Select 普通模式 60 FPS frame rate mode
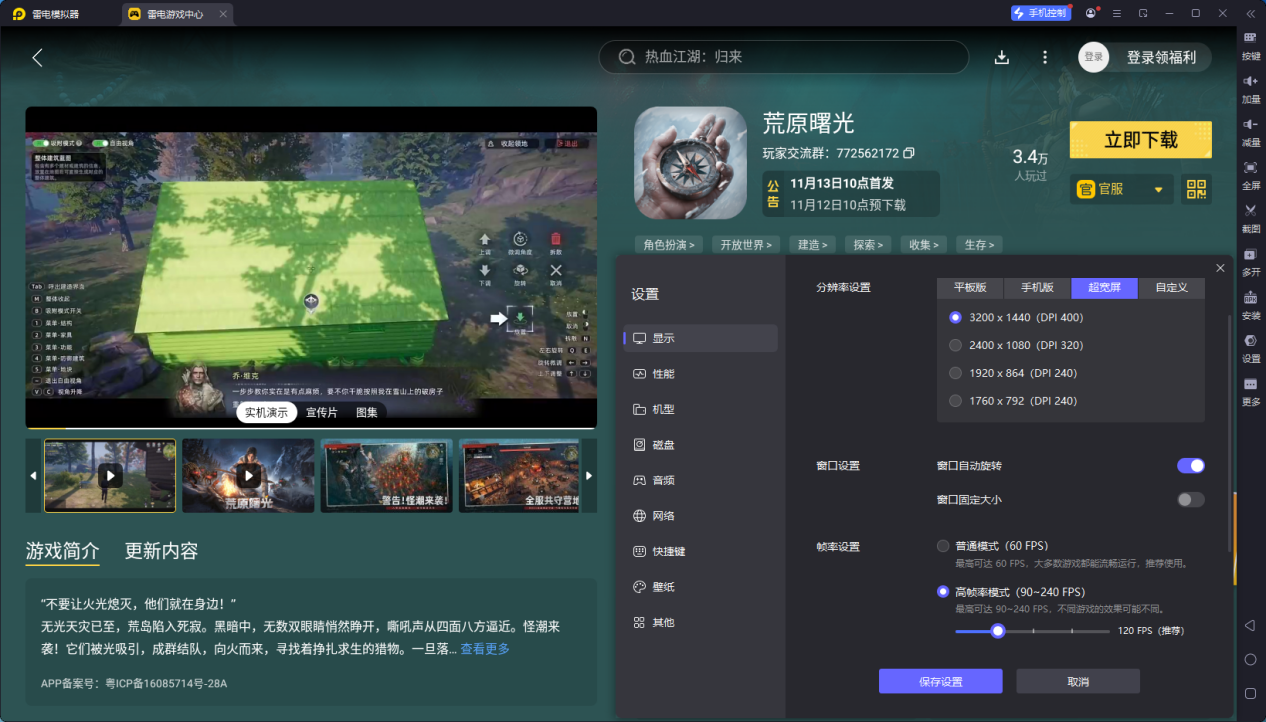This screenshot has width=1266, height=722. [x=942, y=546]
